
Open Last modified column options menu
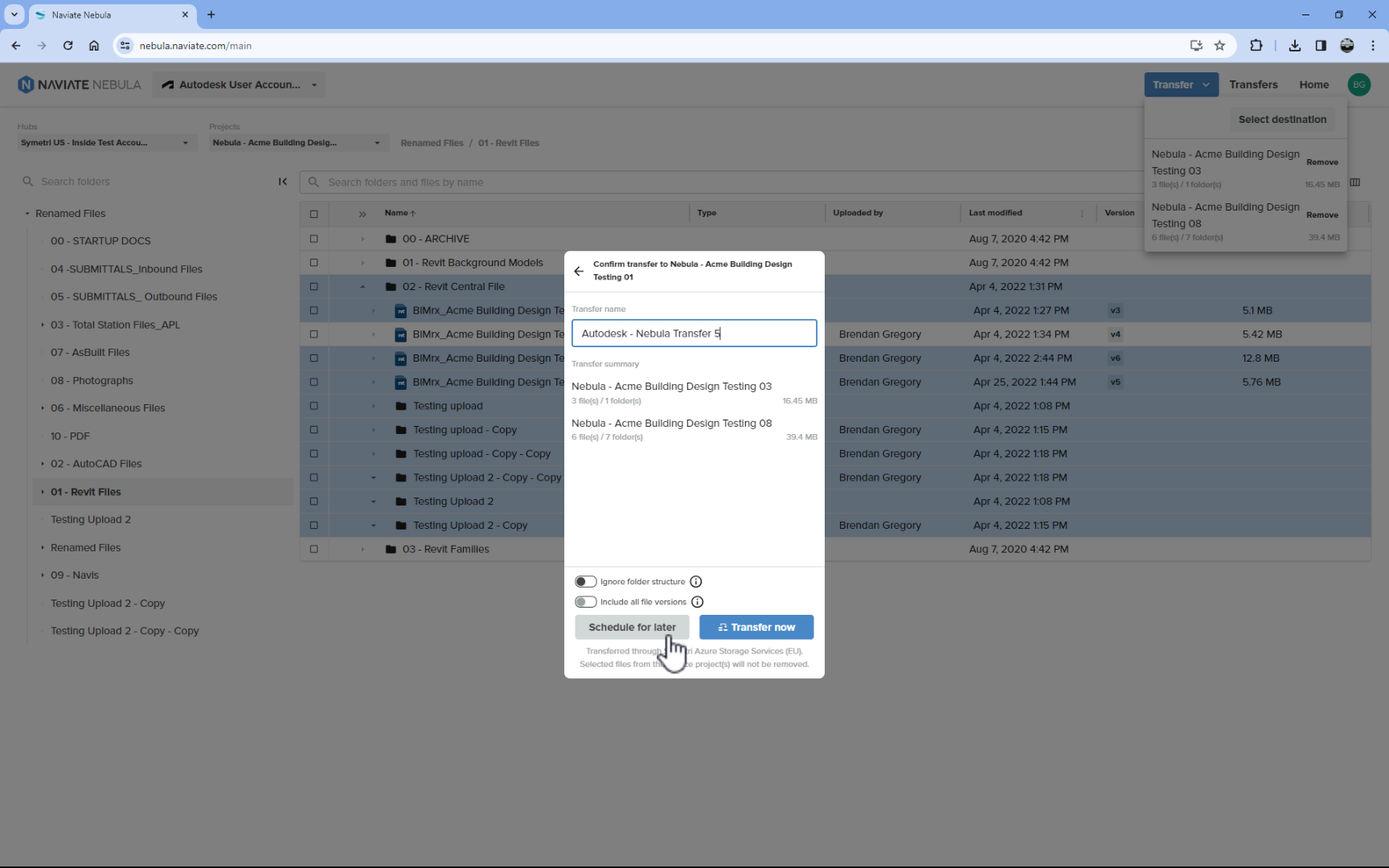click(x=1082, y=214)
